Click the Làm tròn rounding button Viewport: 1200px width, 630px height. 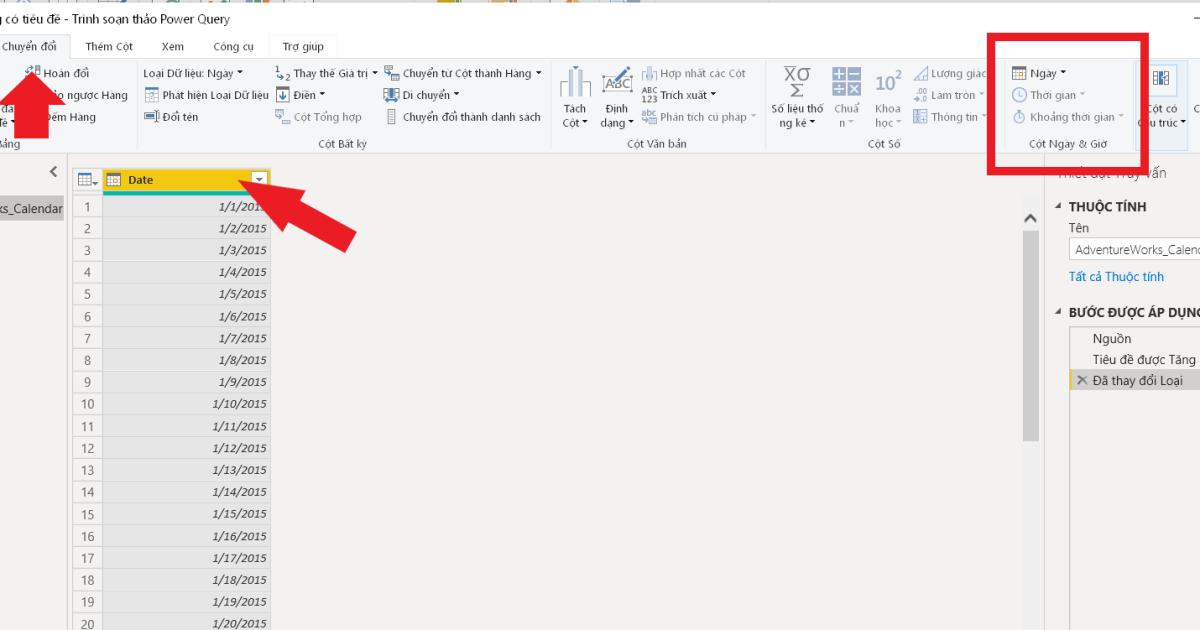(x=950, y=95)
